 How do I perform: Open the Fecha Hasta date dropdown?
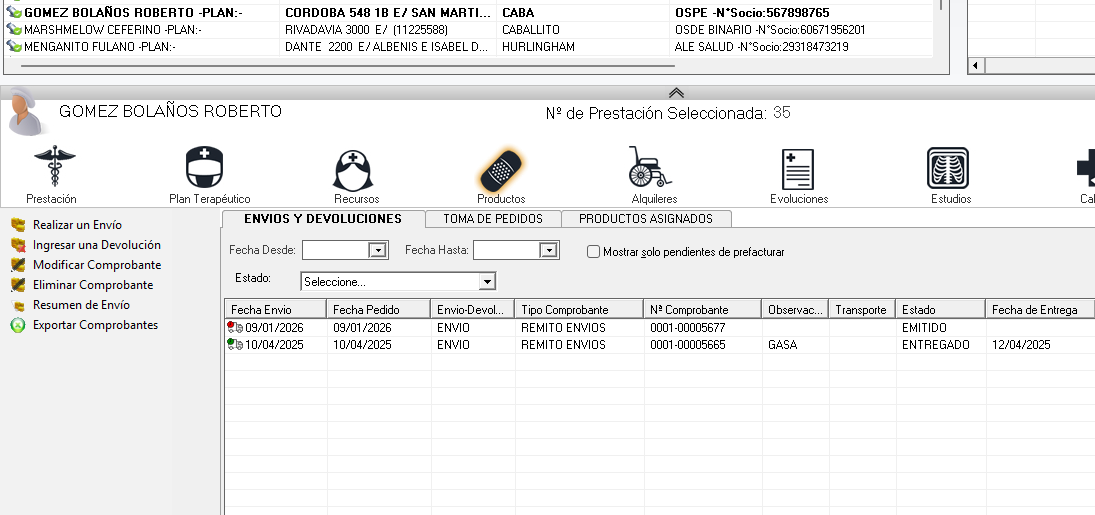pos(548,251)
